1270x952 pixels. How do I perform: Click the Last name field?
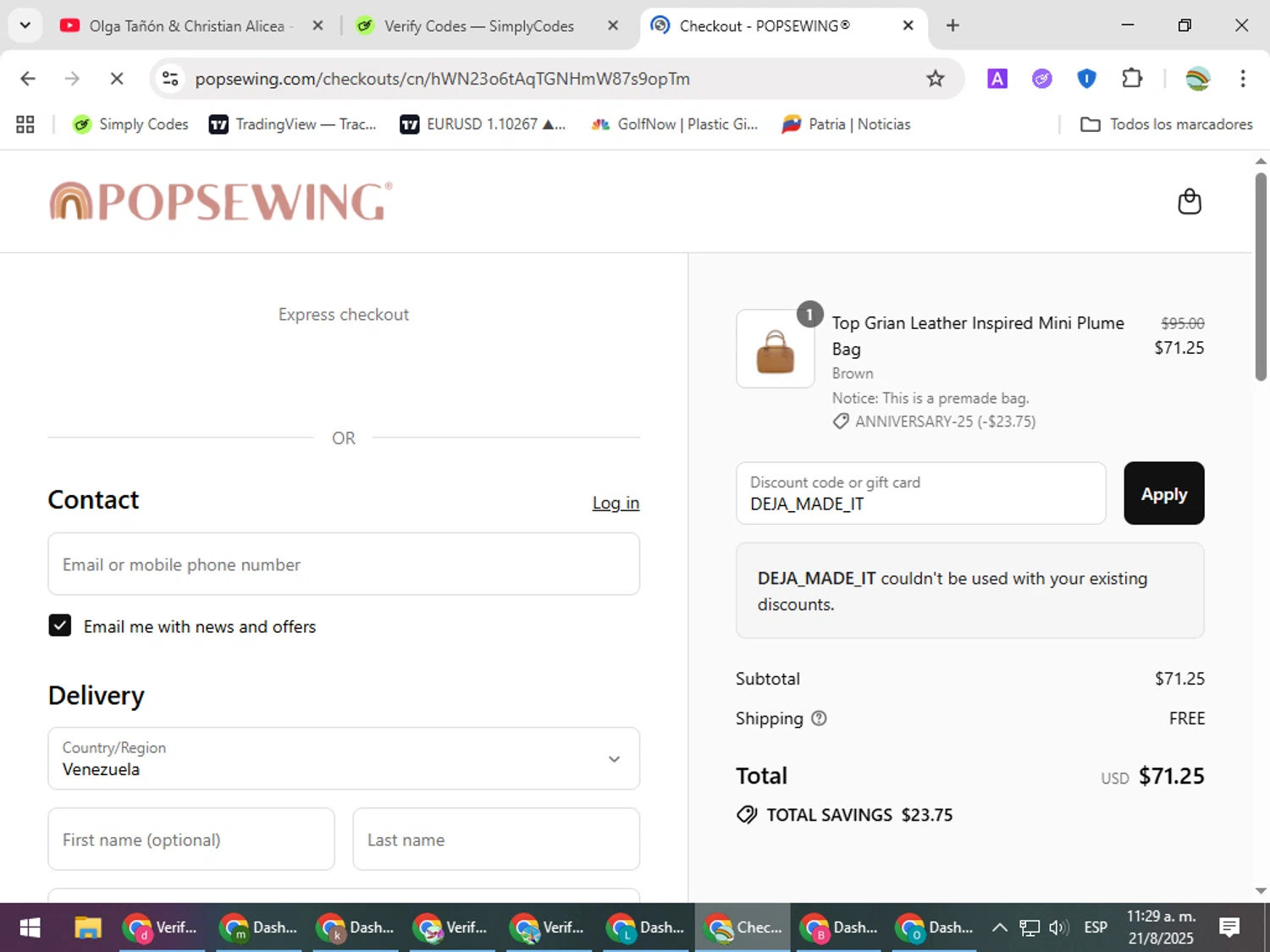[496, 839]
